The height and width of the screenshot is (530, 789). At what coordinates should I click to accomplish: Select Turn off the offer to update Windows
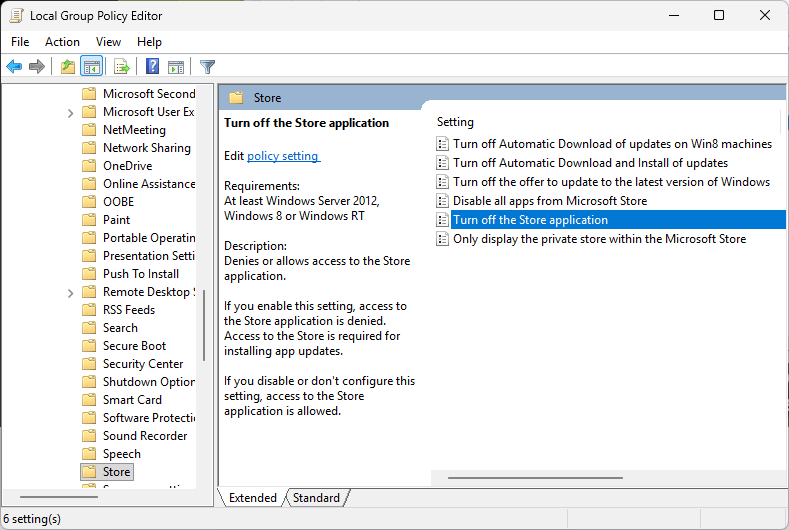[611, 182]
